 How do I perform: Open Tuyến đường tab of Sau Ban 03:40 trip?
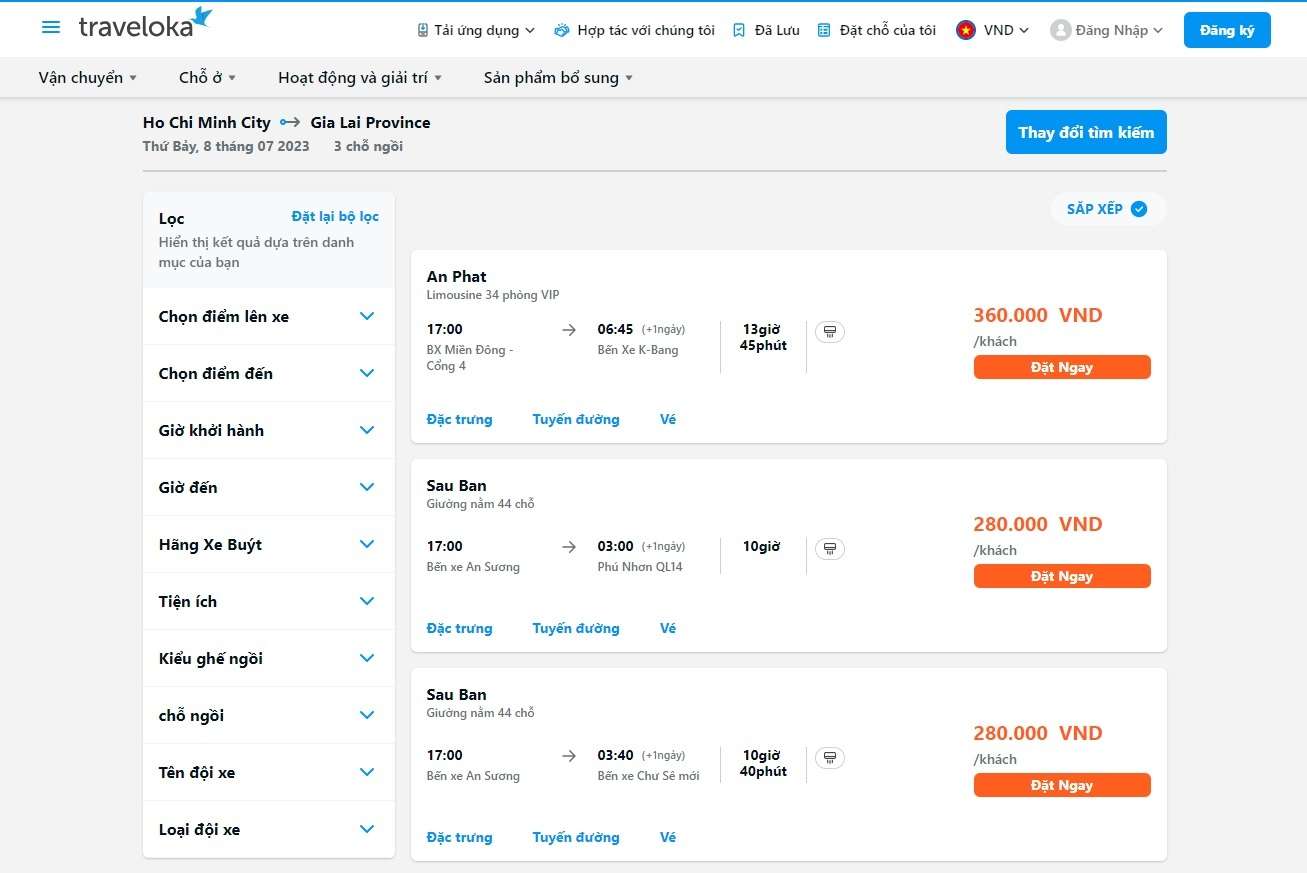pos(576,837)
